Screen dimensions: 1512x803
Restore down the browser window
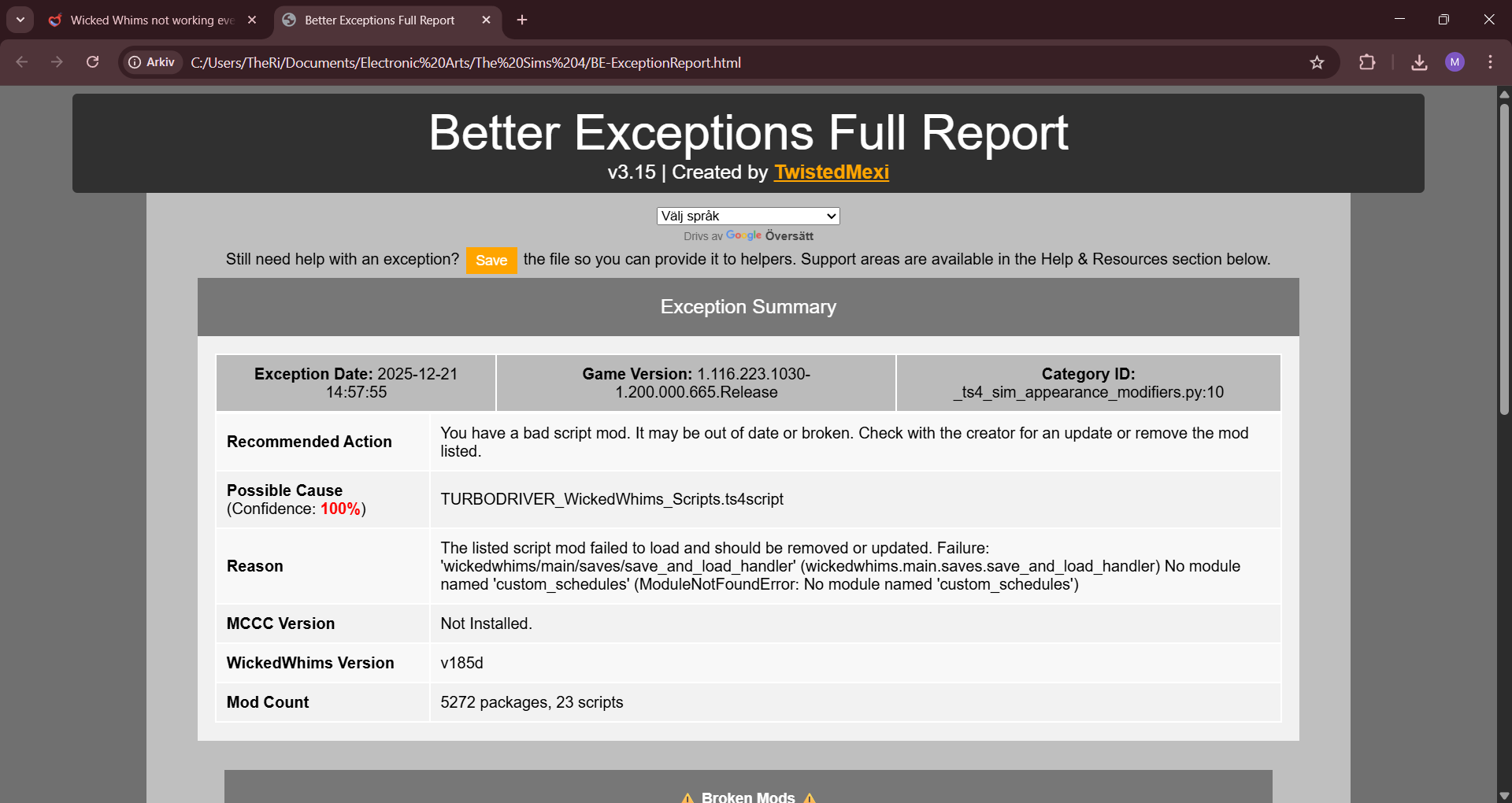pyautogui.click(x=1443, y=20)
